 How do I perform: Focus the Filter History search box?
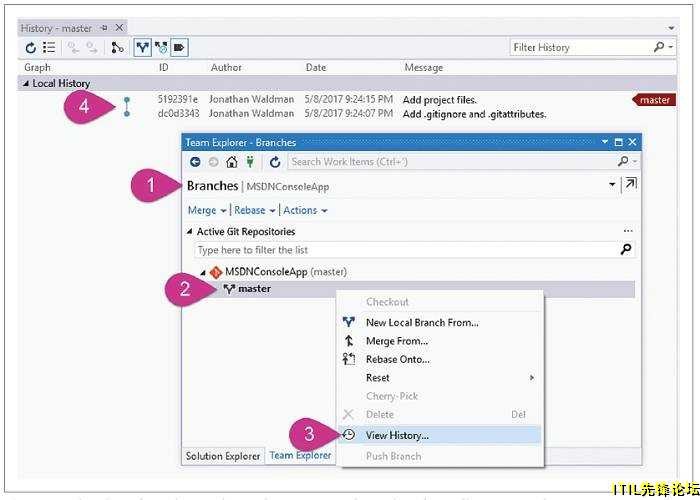click(580, 47)
